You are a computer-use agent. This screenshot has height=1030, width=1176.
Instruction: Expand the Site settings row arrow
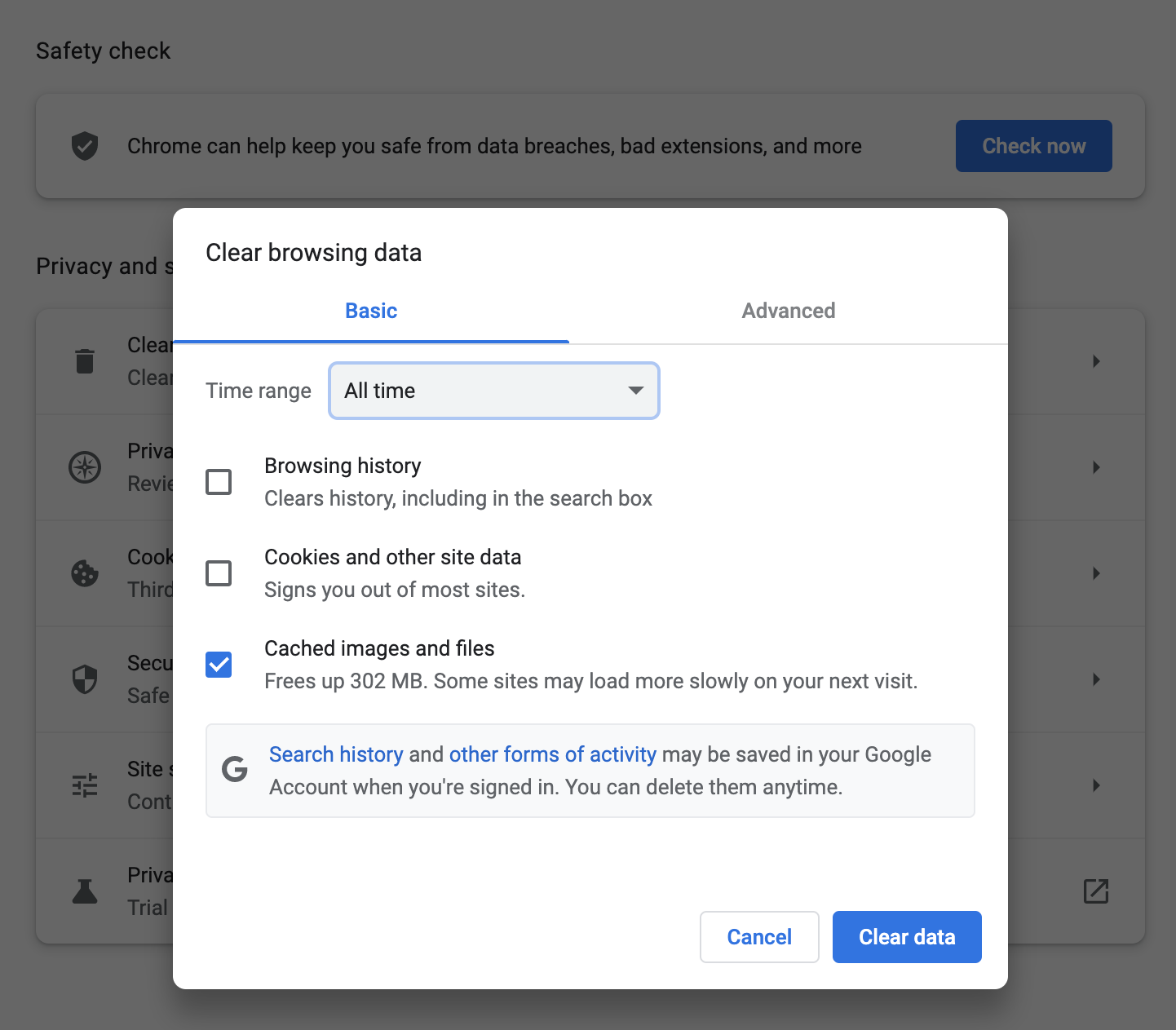(1096, 785)
